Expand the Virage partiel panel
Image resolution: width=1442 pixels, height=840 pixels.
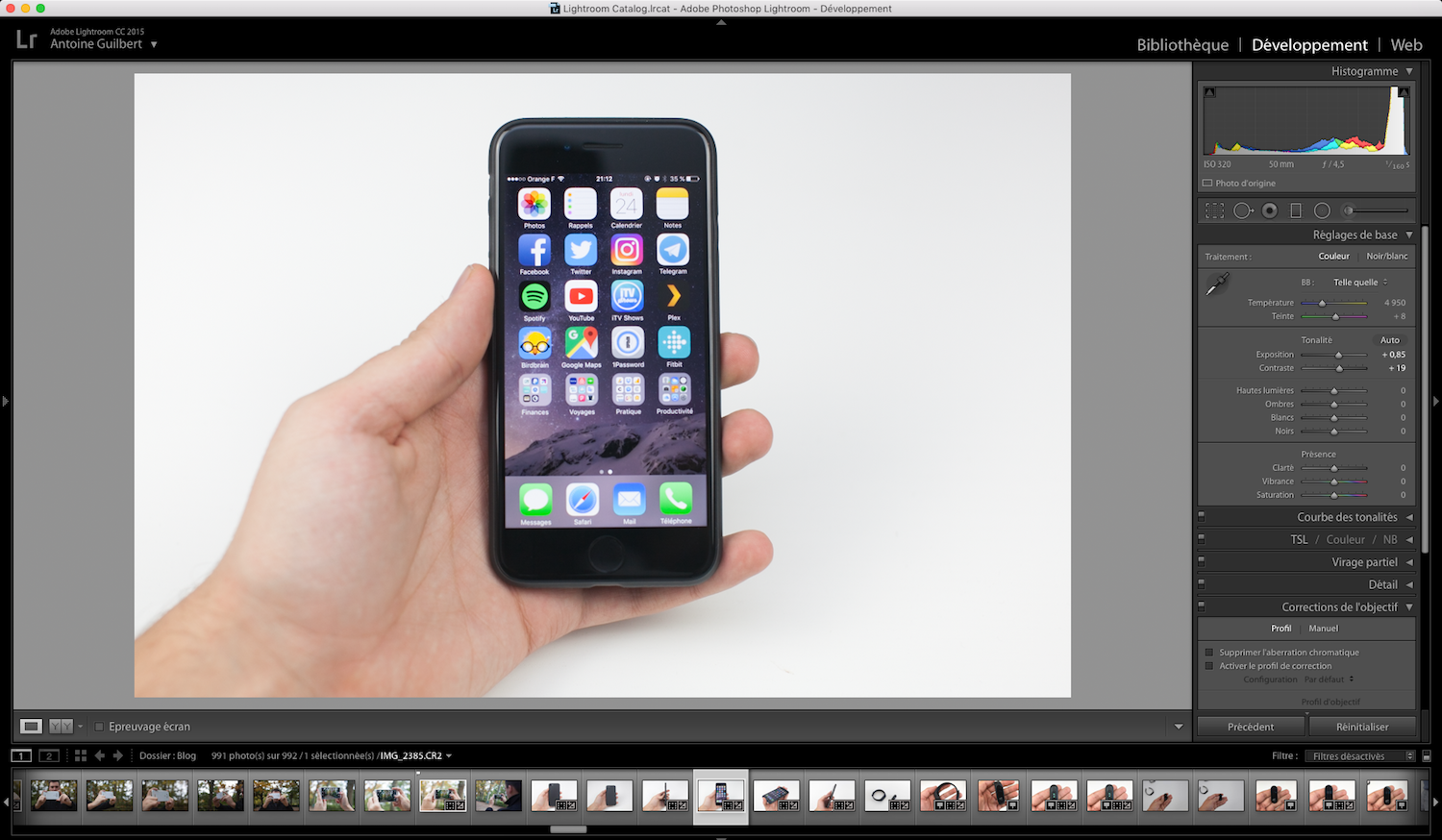[1409, 562]
